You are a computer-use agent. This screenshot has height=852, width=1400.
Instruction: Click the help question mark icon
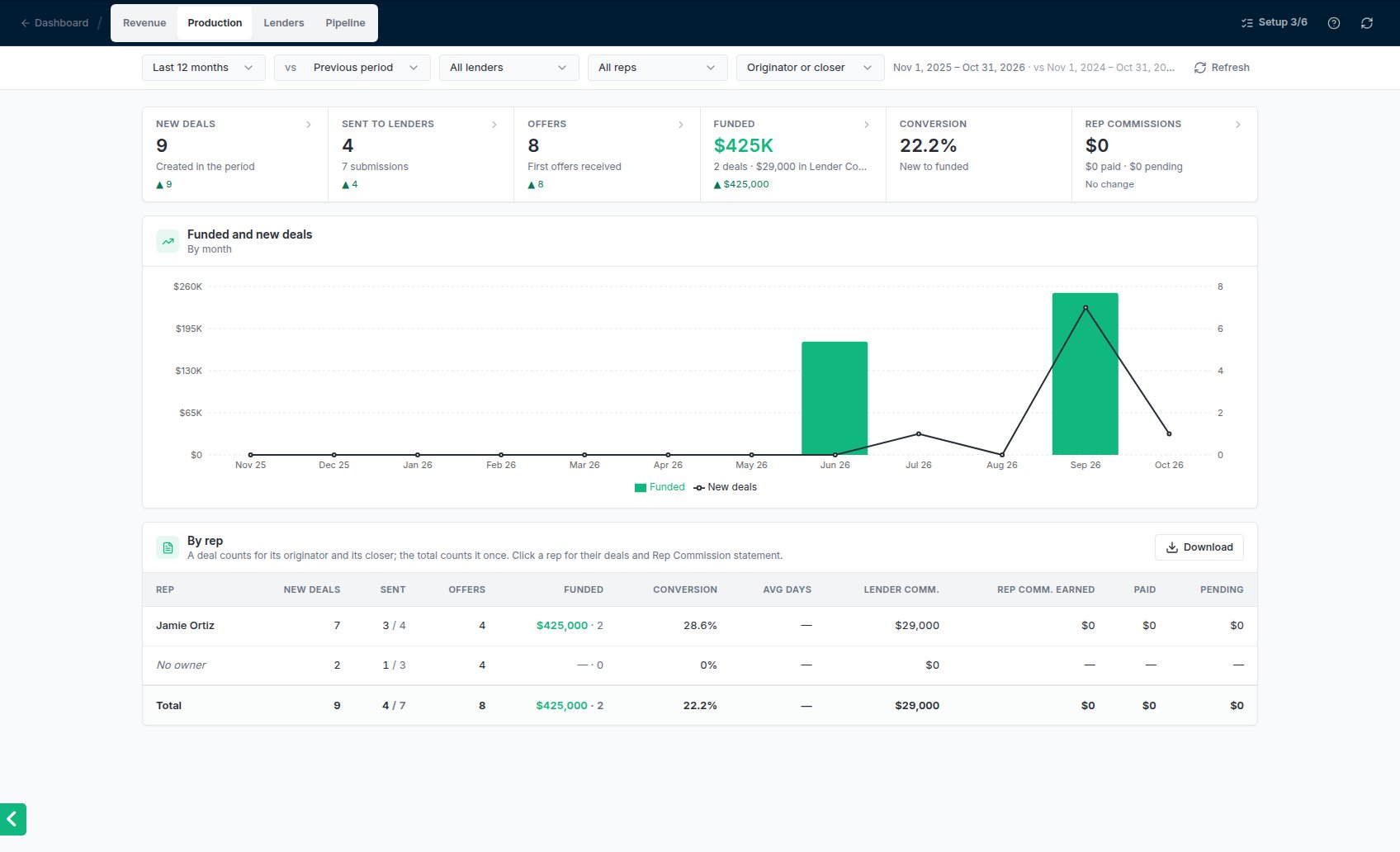(1333, 23)
